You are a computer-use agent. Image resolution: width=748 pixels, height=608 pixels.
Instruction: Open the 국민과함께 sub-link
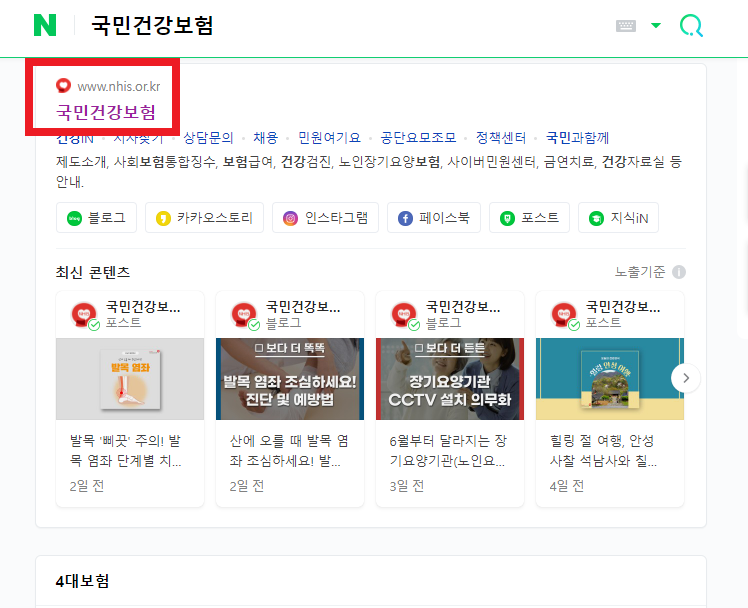577,138
